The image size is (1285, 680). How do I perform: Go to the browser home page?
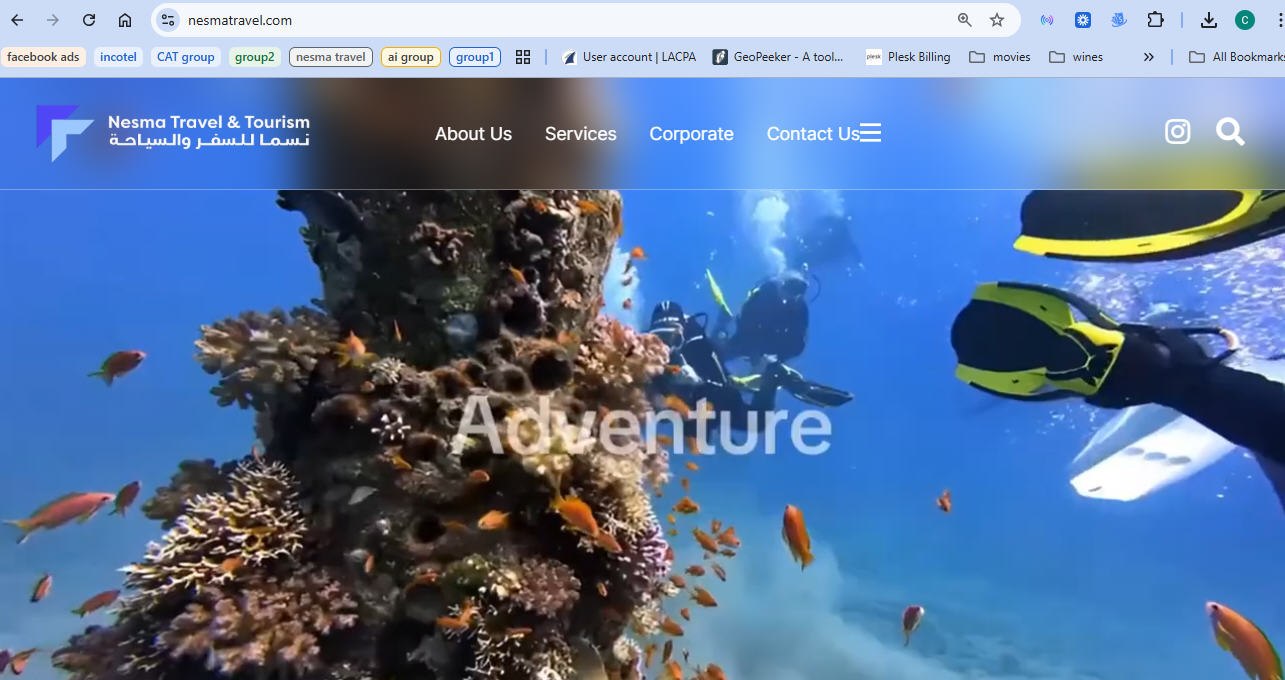click(125, 20)
